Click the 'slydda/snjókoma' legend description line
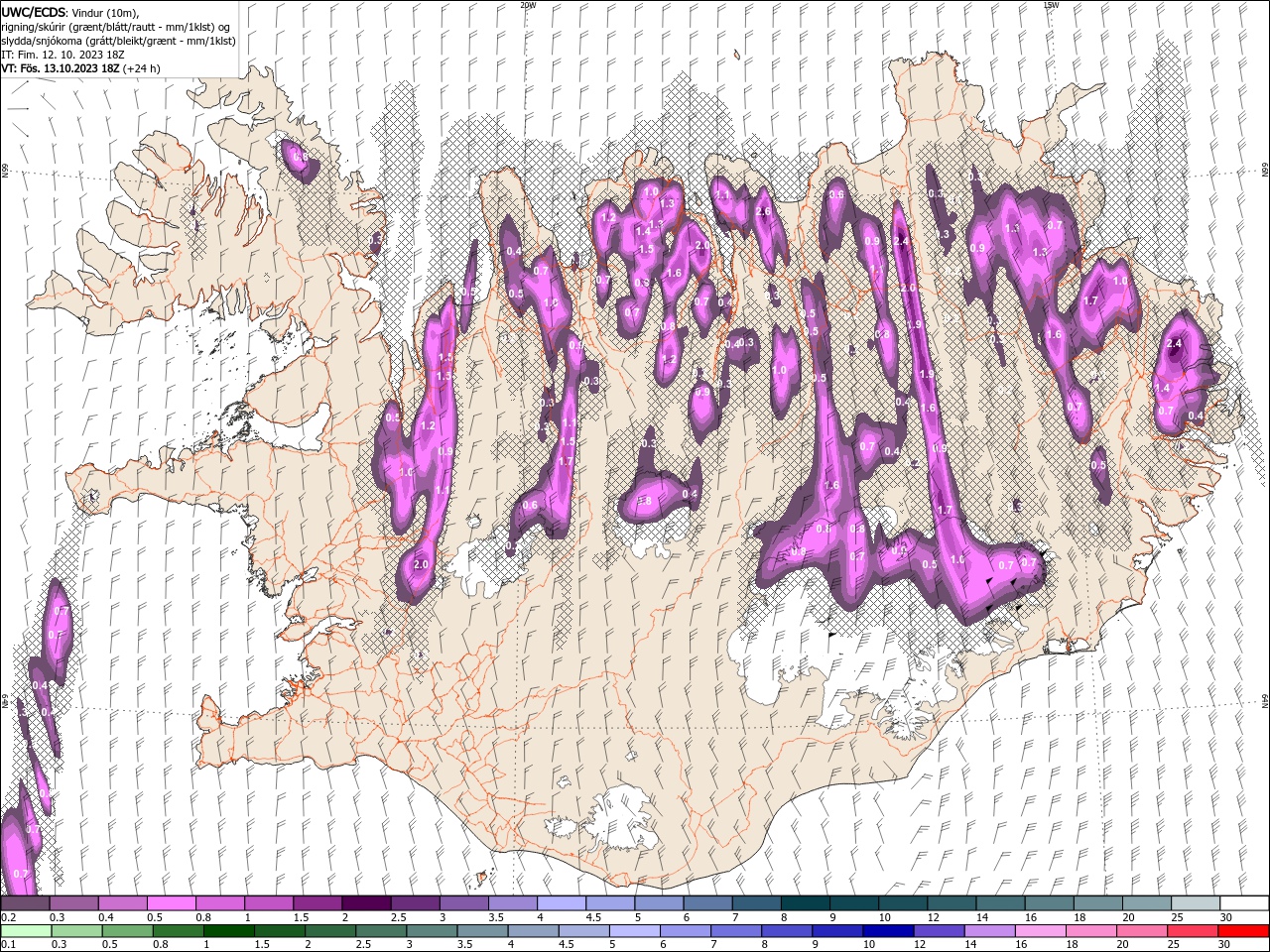The height and width of the screenshot is (952, 1270). point(118,41)
